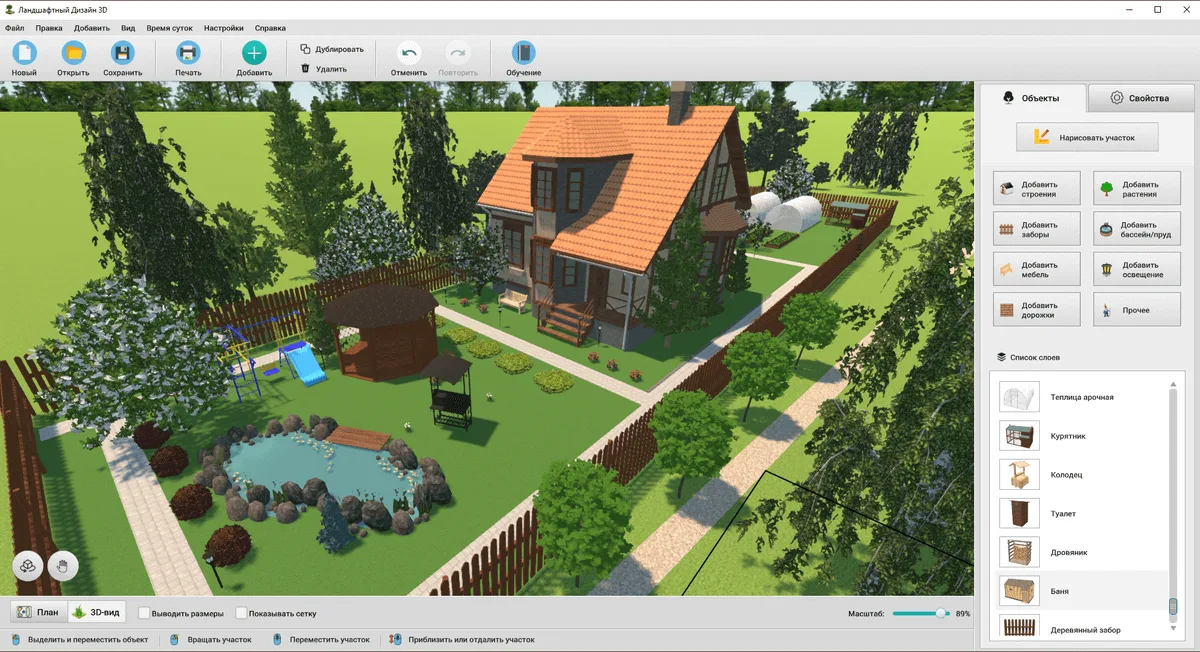This screenshot has width=1200, height=652.
Task: Enable the Выводить размеры checkbox
Action: pyautogui.click(x=145, y=613)
